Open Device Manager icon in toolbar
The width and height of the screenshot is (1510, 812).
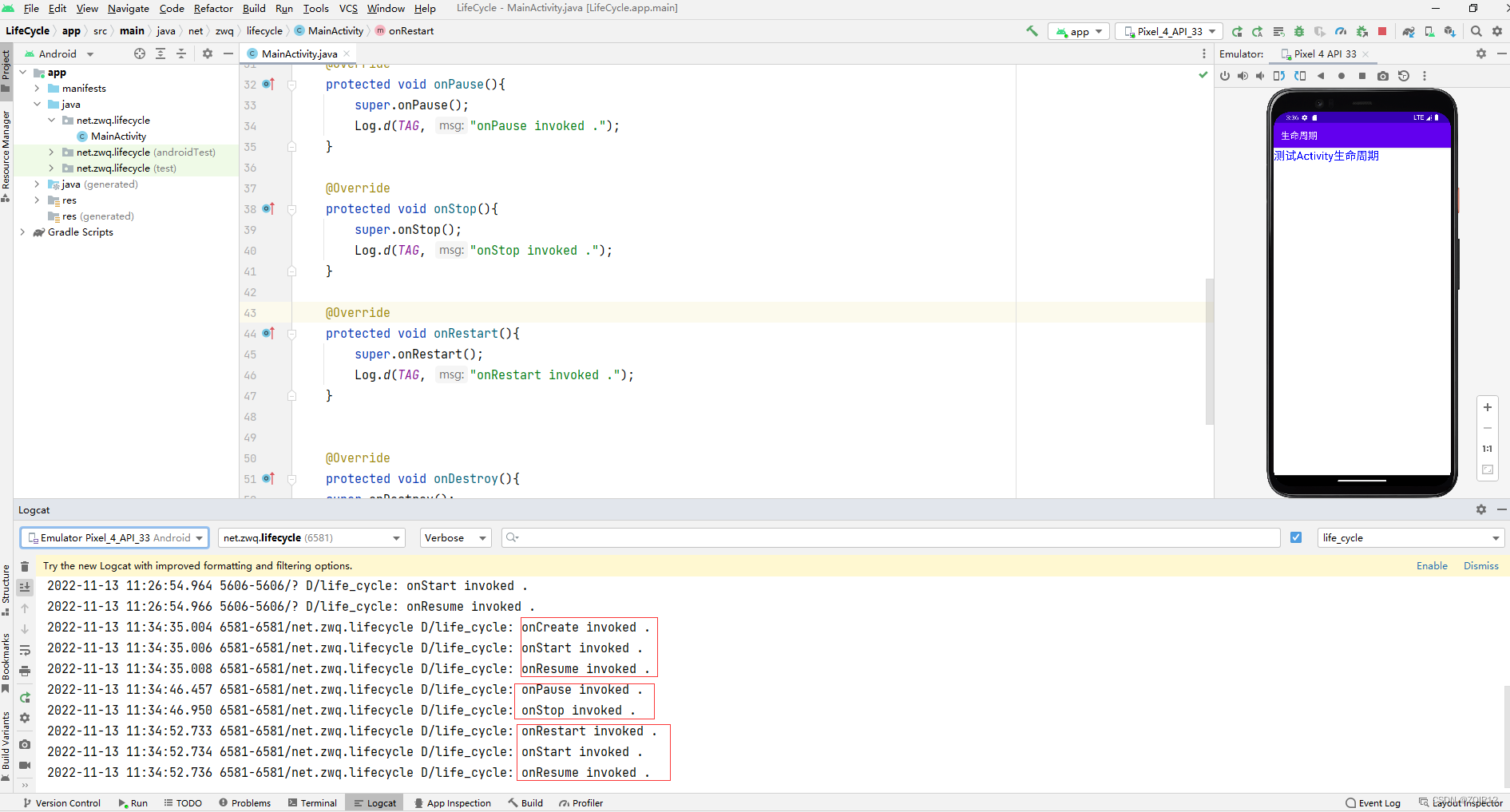[x=1429, y=31]
